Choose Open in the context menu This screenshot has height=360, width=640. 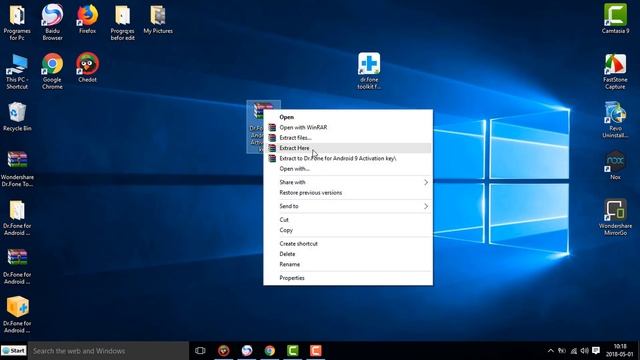(348, 117)
